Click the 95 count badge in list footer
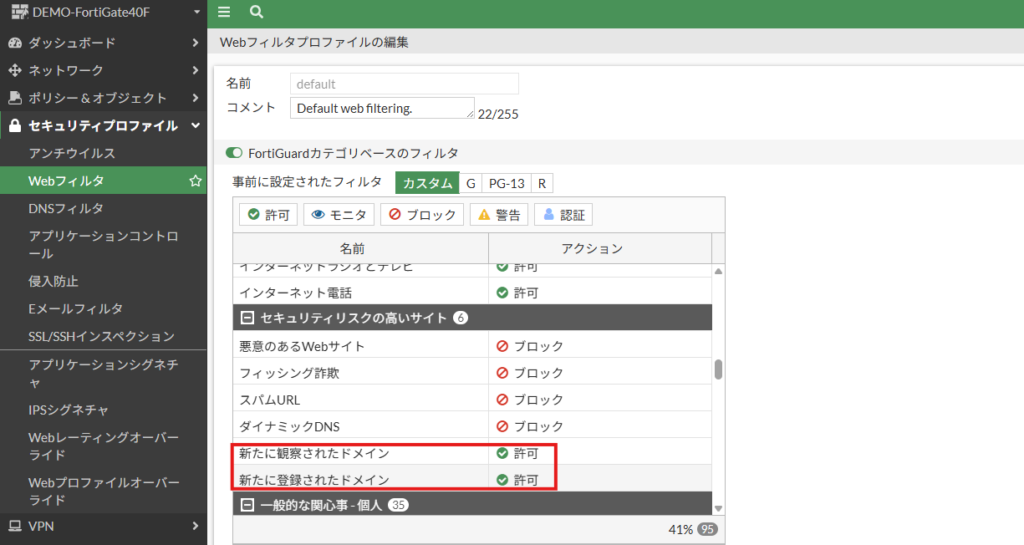The image size is (1024, 545). [707, 529]
